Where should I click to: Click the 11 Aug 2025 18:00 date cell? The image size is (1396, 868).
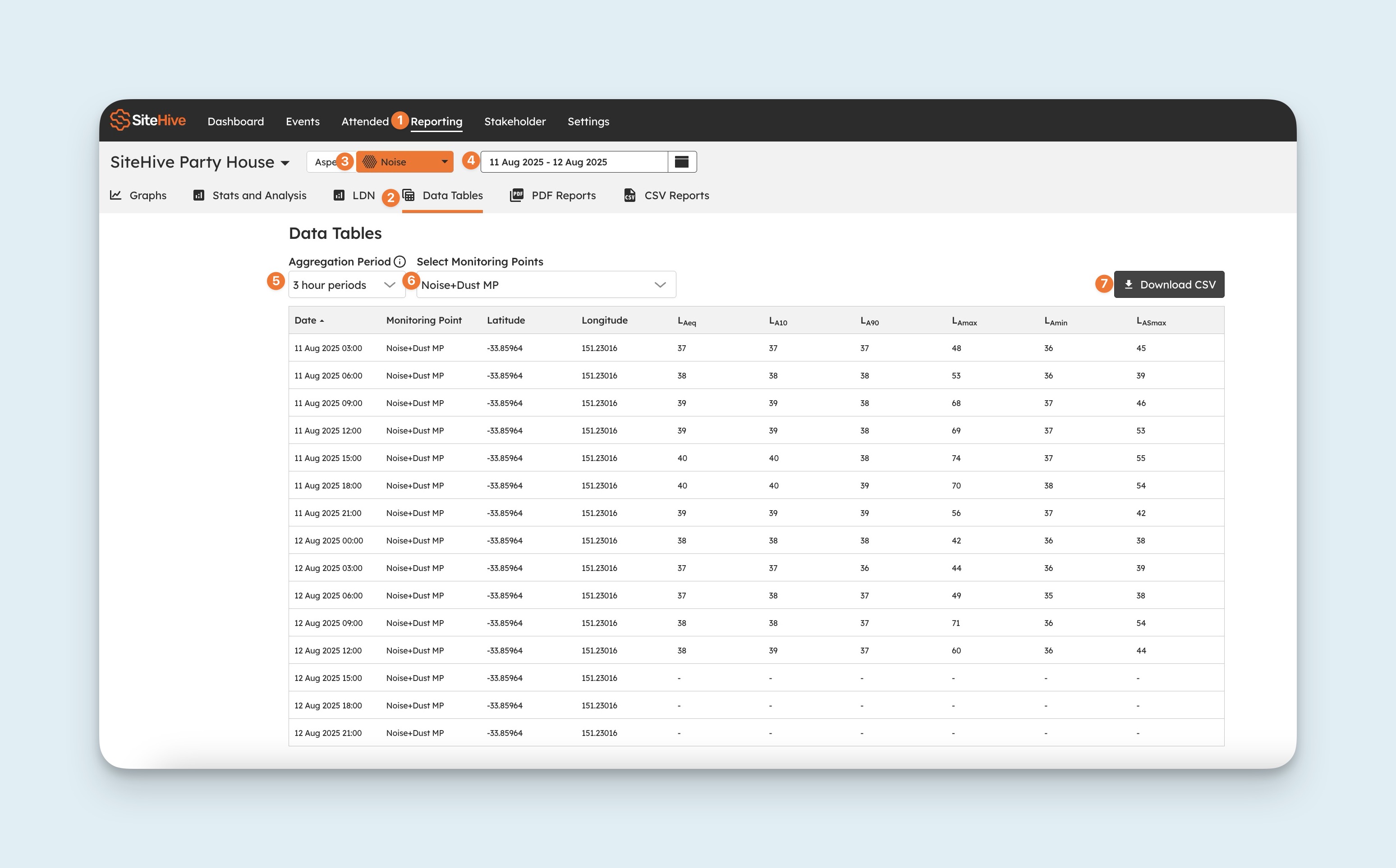tap(328, 486)
